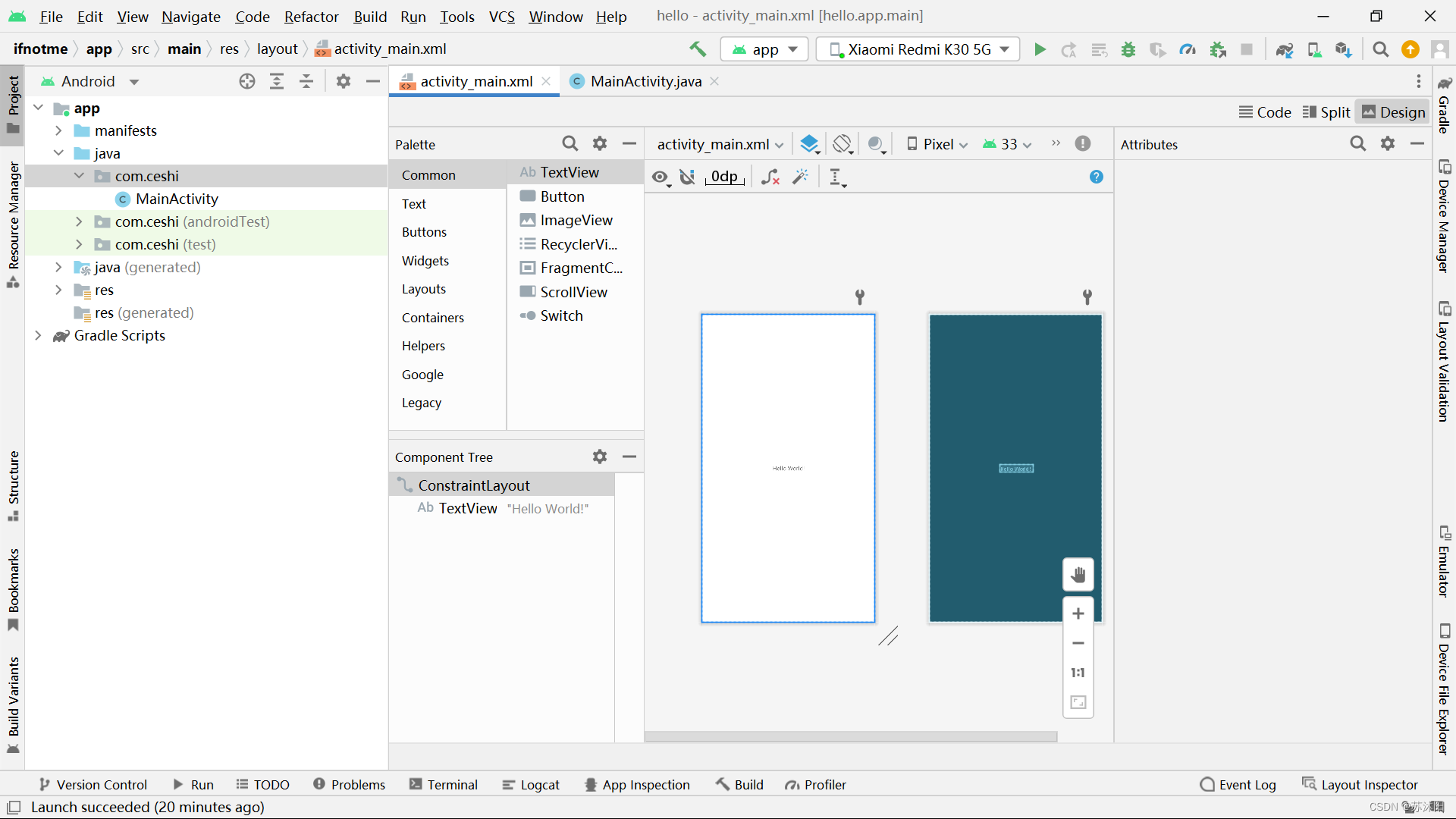Image resolution: width=1456 pixels, height=819 pixels.
Task: Open the Event Log
Action: (1238, 785)
